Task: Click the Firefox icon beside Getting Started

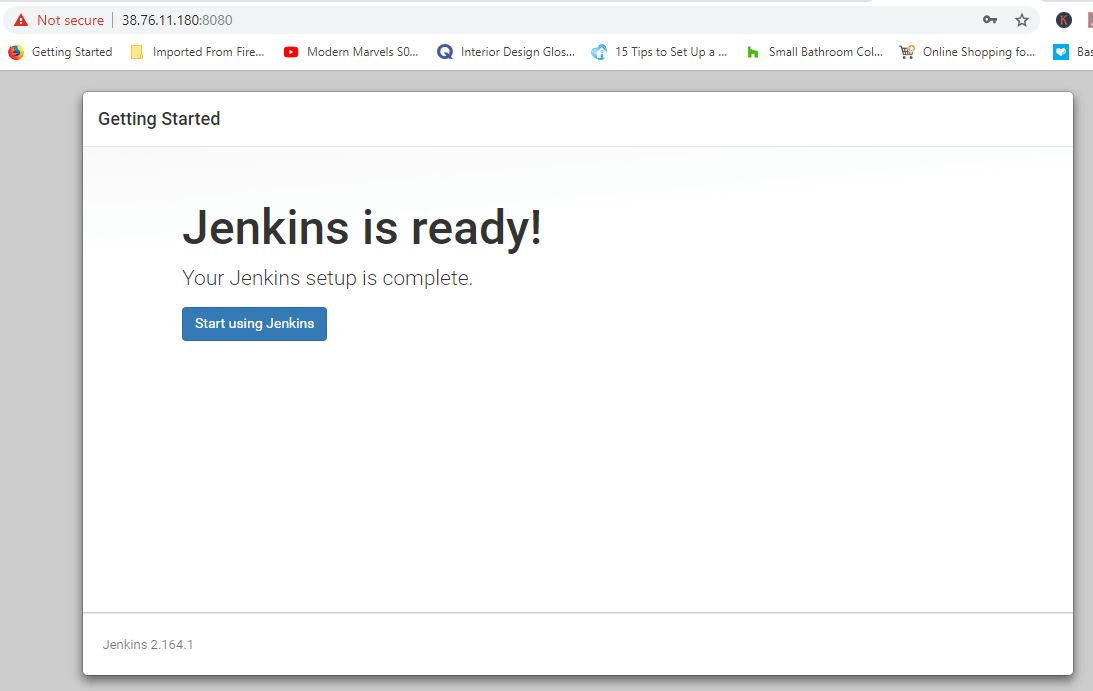Action: pyautogui.click(x=16, y=52)
